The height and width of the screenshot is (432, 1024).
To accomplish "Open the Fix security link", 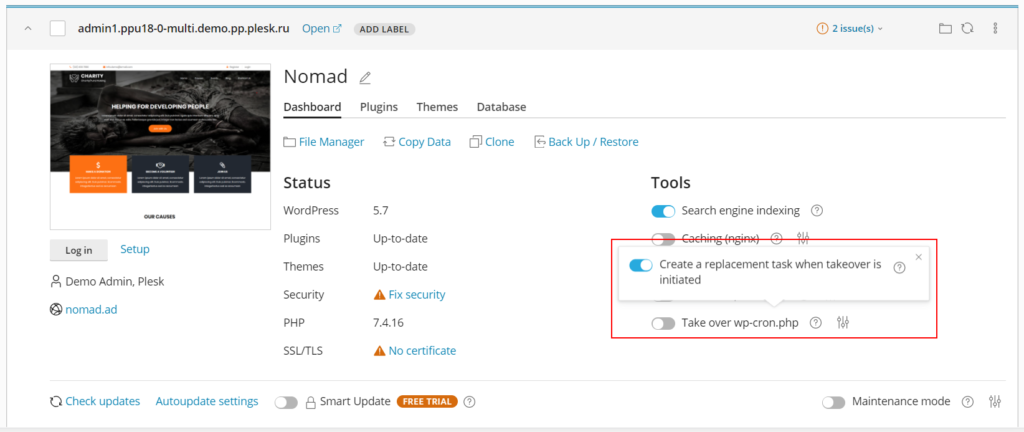I will [417, 294].
